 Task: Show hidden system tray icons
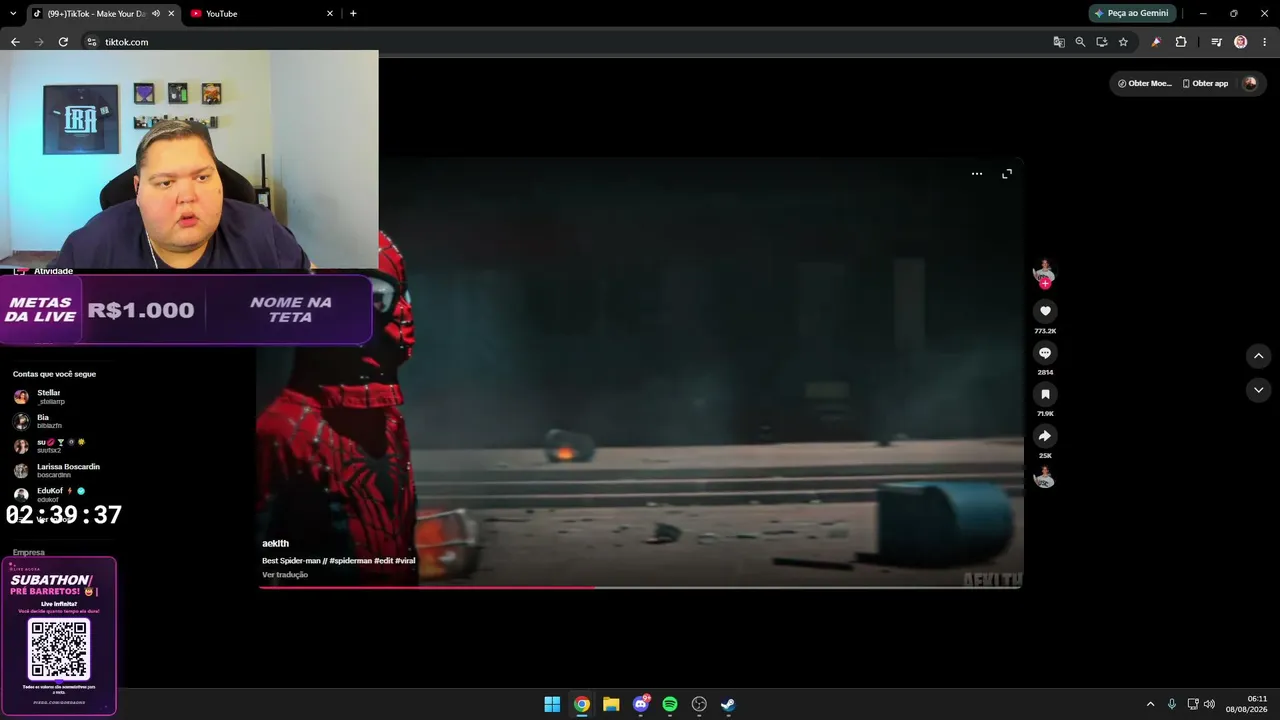point(1150,704)
